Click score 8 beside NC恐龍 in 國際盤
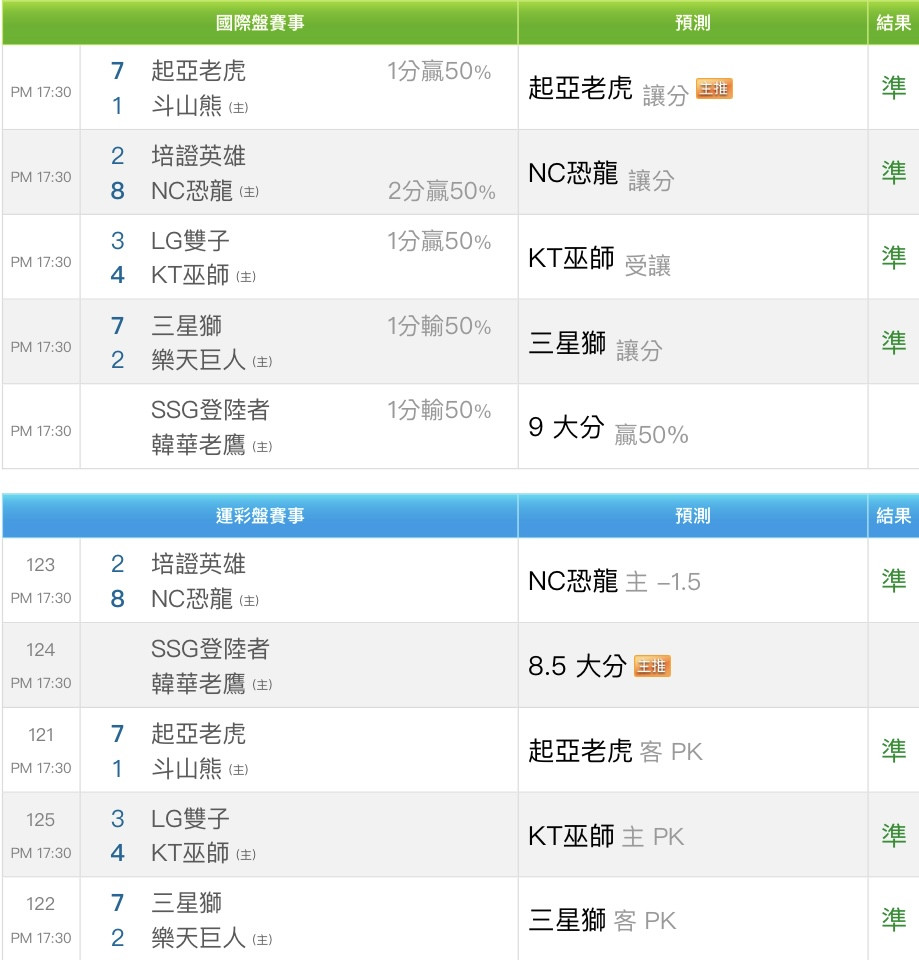Viewport: 919px width, 960px height. tap(118, 191)
